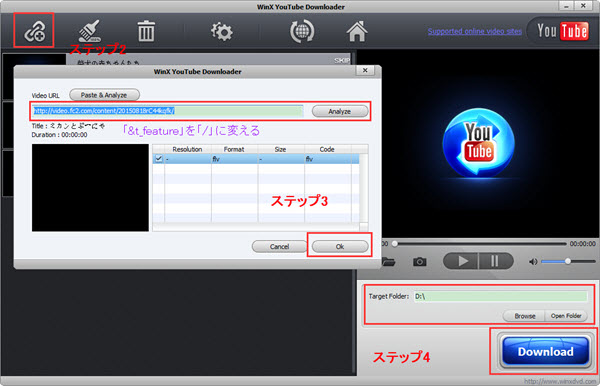Screen dimensions: 600x386
Task: Click the Format column header
Action: (x=234, y=149)
